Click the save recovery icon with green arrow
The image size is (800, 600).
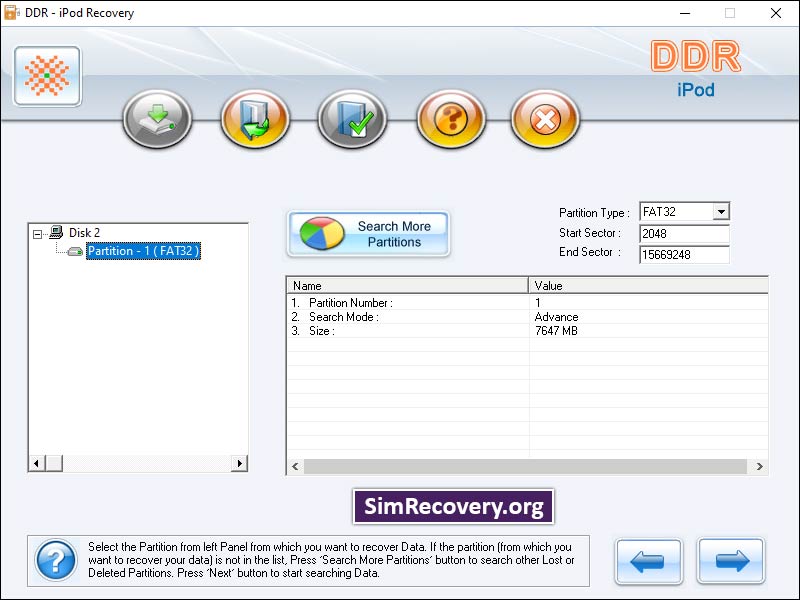pos(253,119)
